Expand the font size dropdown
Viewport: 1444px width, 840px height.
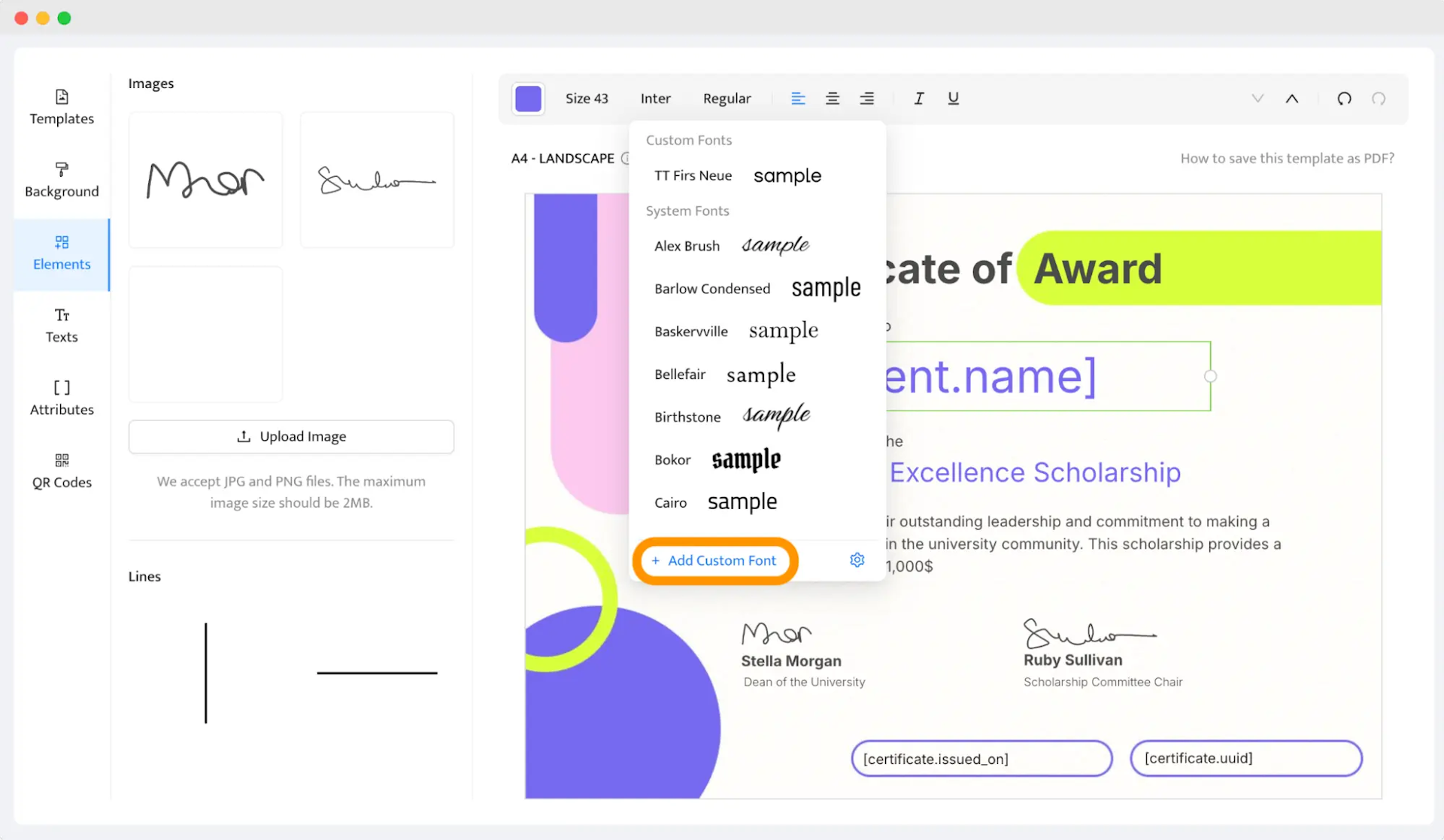coord(586,97)
